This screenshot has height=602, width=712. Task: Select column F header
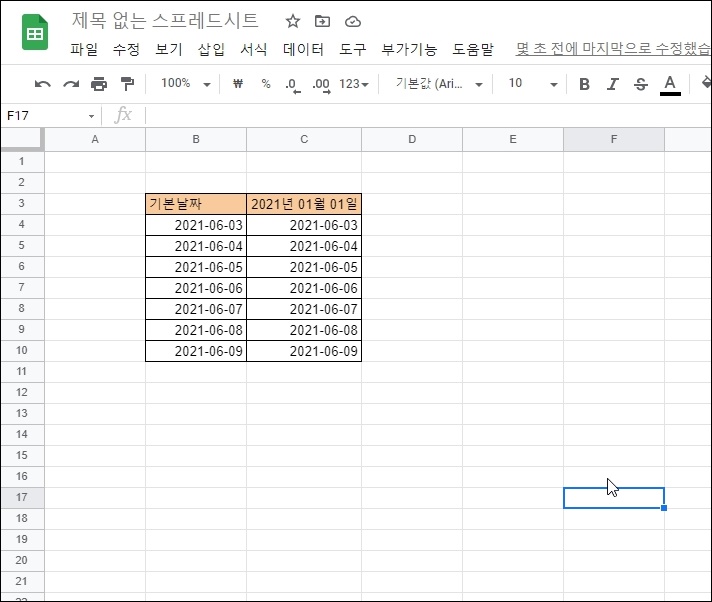(x=613, y=139)
